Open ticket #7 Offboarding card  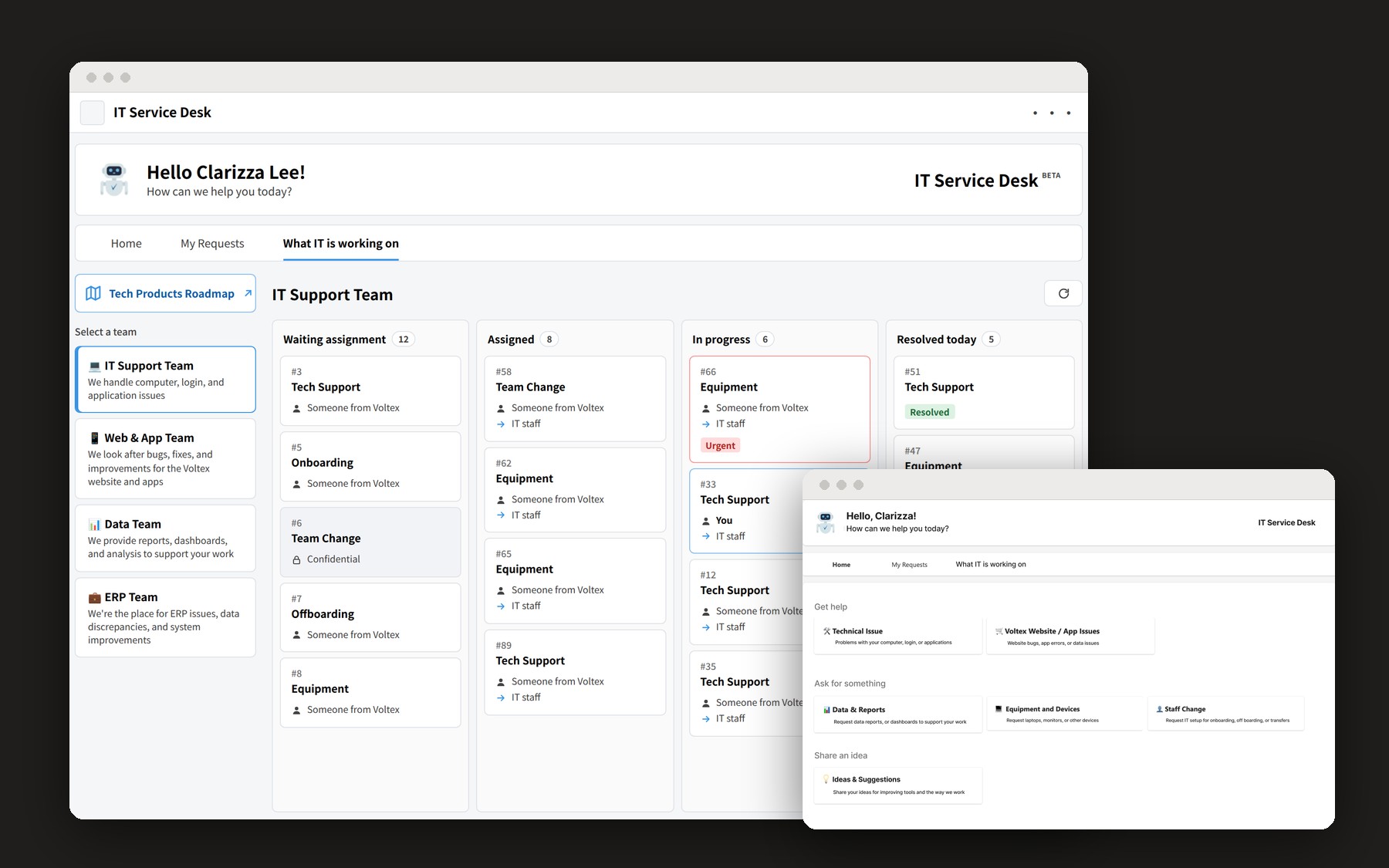pos(370,617)
